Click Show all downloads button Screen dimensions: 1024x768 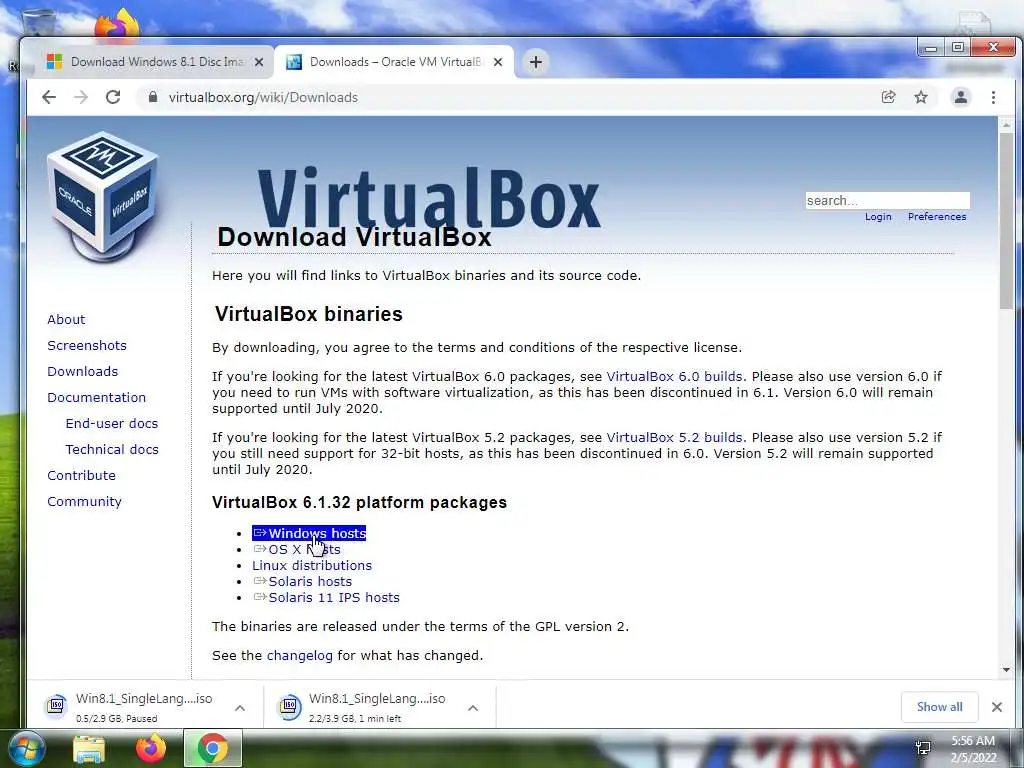[x=939, y=707]
